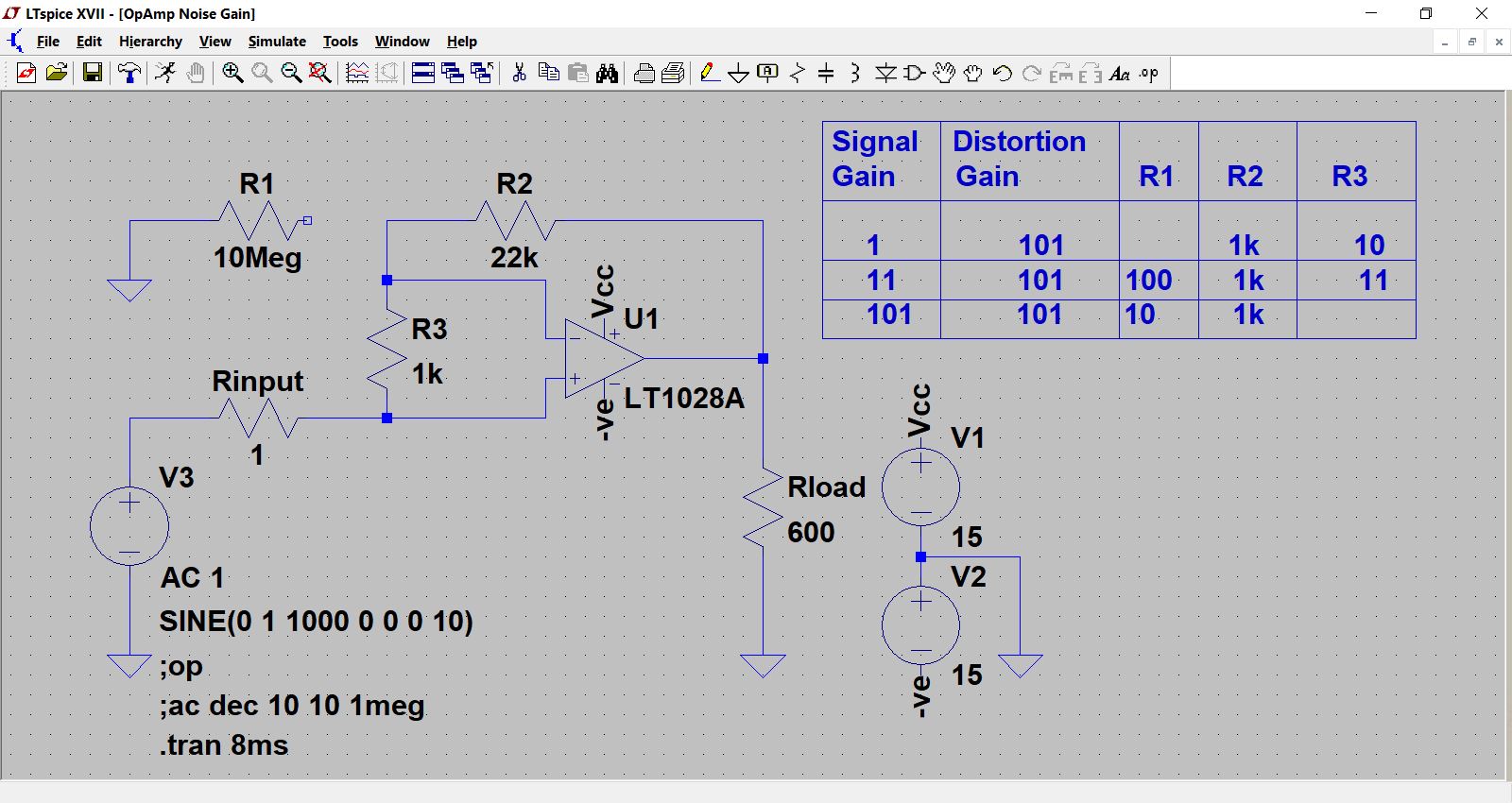Select the 10Meg value of R1
This screenshot has height=803, width=1512.
(257, 257)
